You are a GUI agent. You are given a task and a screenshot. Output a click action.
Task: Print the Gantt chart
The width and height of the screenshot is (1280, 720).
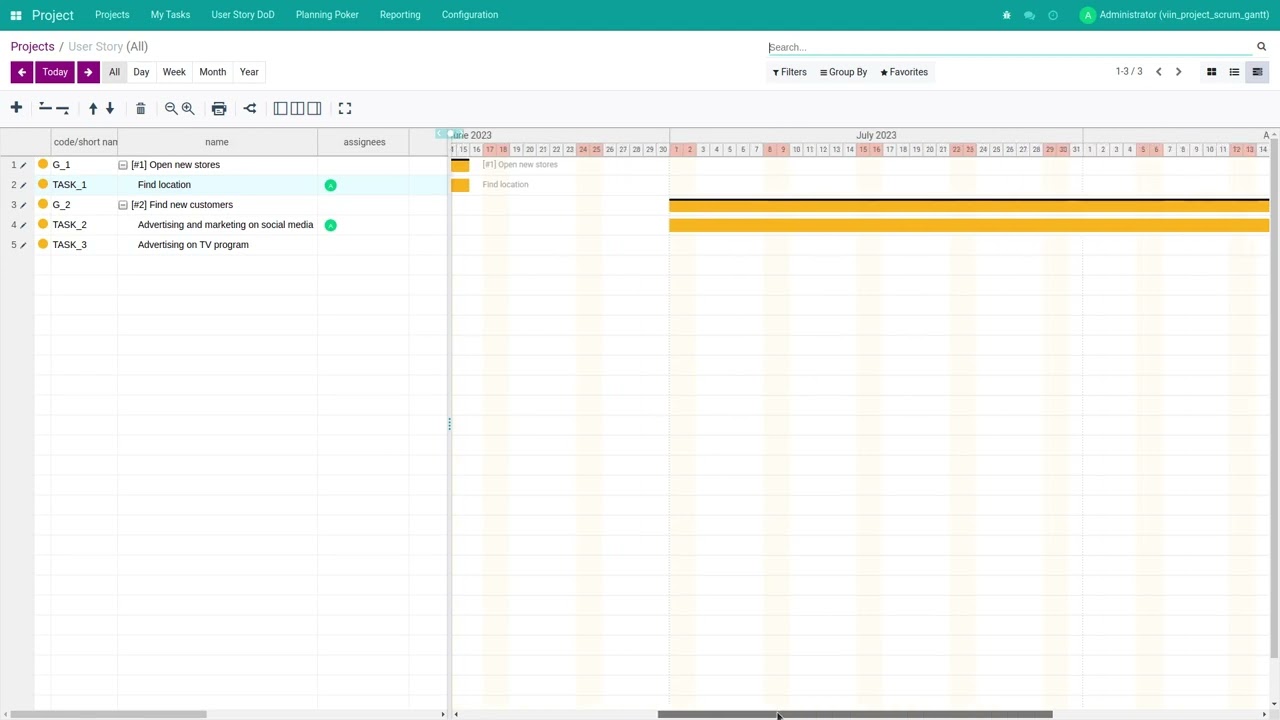point(219,108)
